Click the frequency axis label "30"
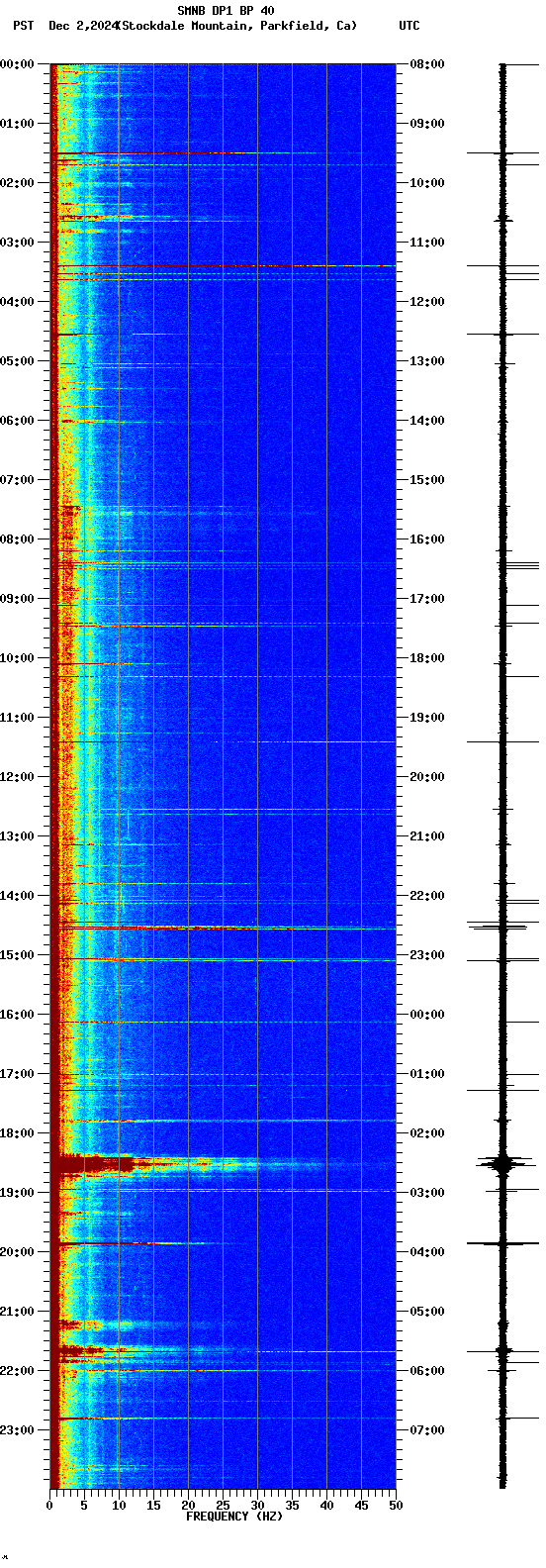This screenshot has width=546, height=1568. pos(257,1506)
